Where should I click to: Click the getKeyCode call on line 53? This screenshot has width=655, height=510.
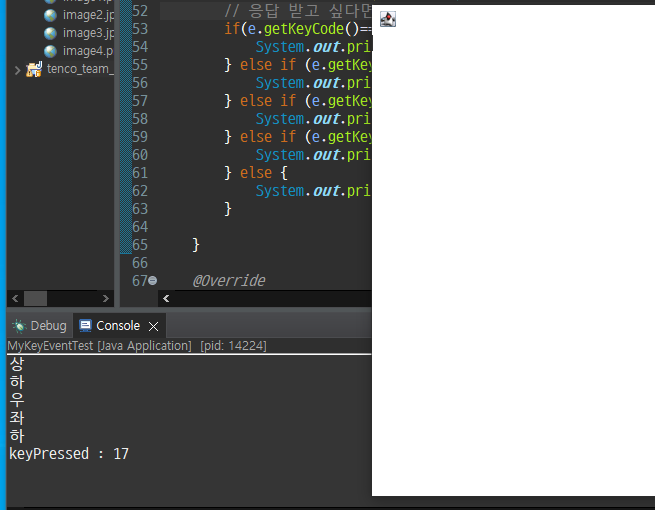(x=304, y=29)
